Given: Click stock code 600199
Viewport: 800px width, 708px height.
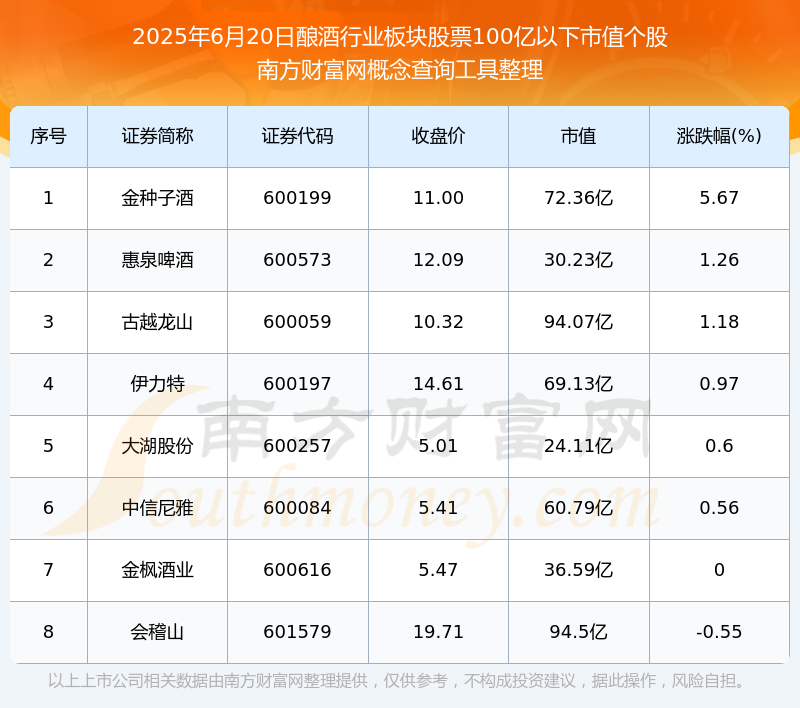Looking at the screenshot, I should (297, 198).
